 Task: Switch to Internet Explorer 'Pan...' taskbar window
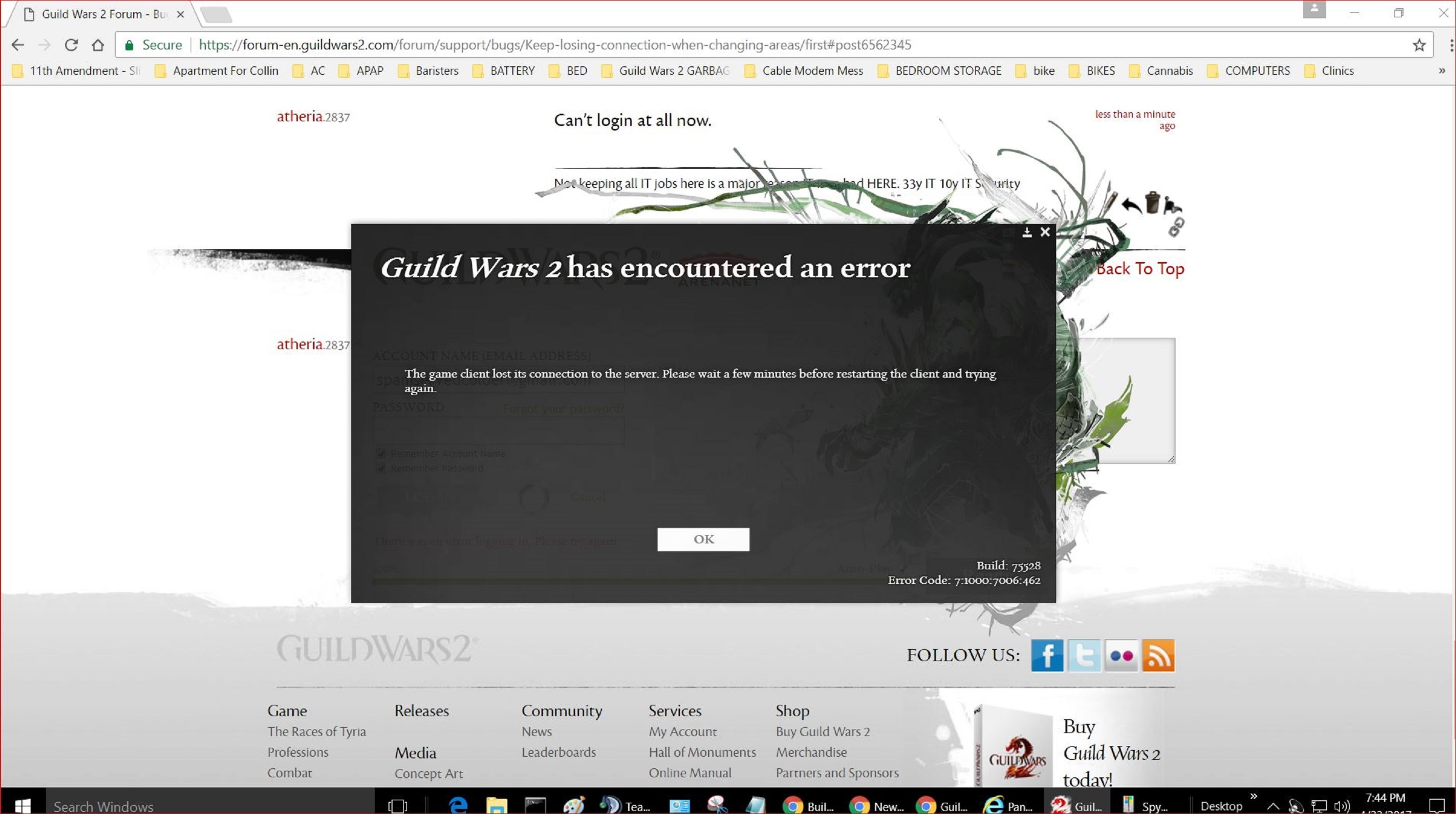[1008, 805]
